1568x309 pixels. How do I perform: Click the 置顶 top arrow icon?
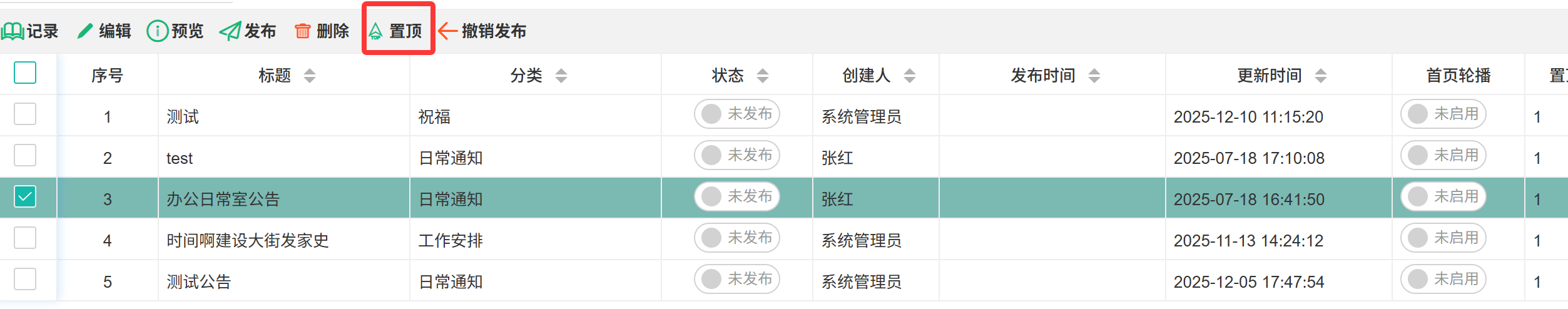point(375,31)
